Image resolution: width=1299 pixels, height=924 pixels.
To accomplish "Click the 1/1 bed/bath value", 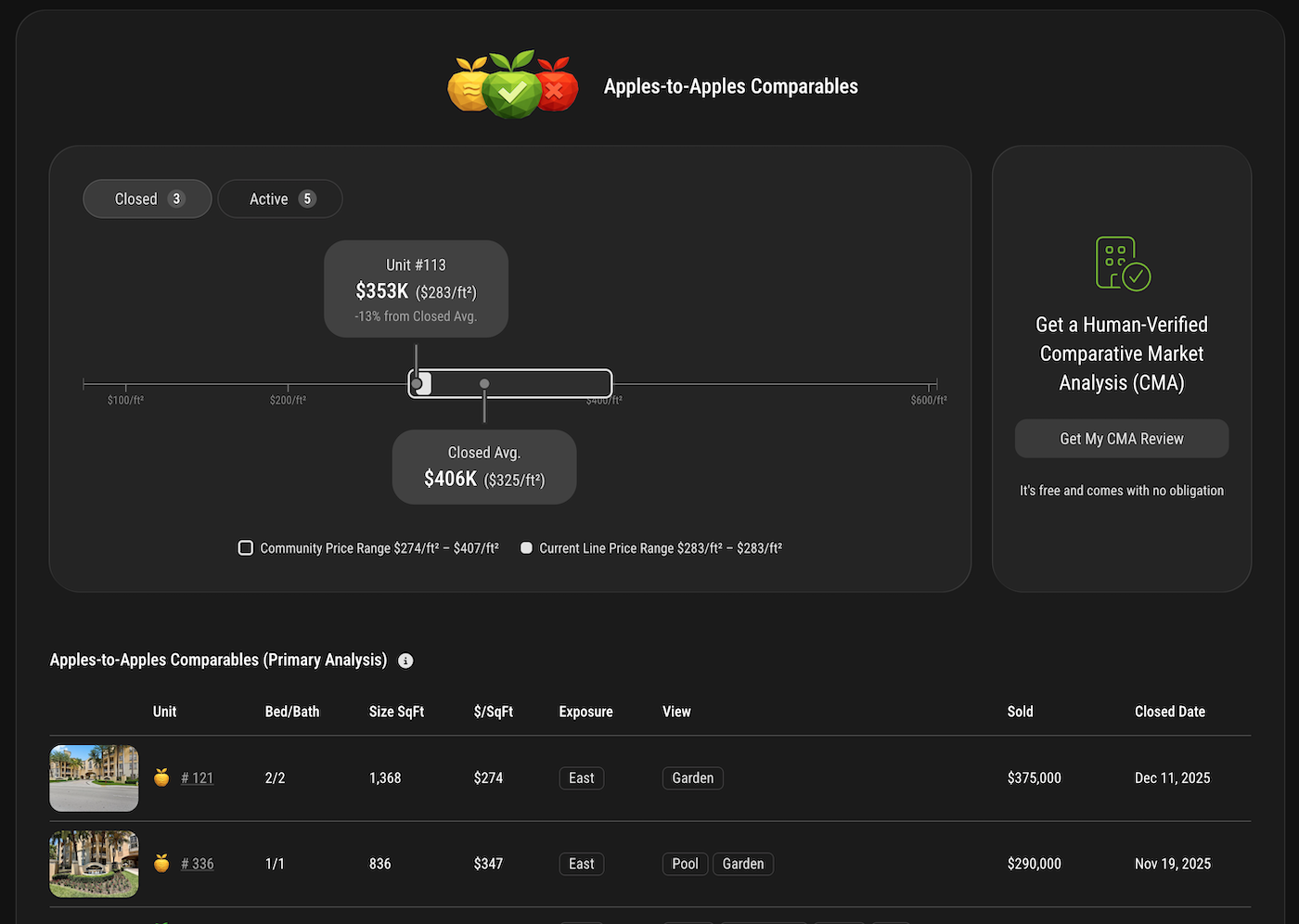I will pyautogui.click(x=275, y=864).
